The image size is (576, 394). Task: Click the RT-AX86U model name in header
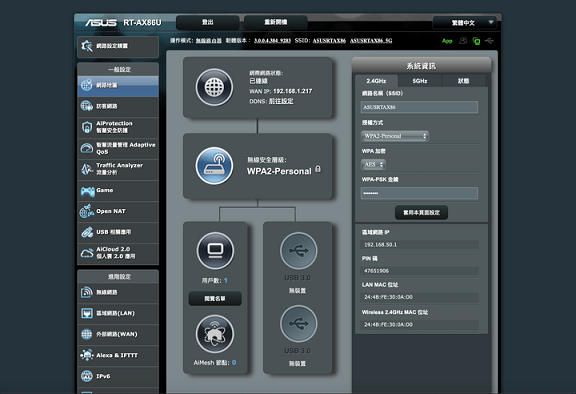(142, 23)
